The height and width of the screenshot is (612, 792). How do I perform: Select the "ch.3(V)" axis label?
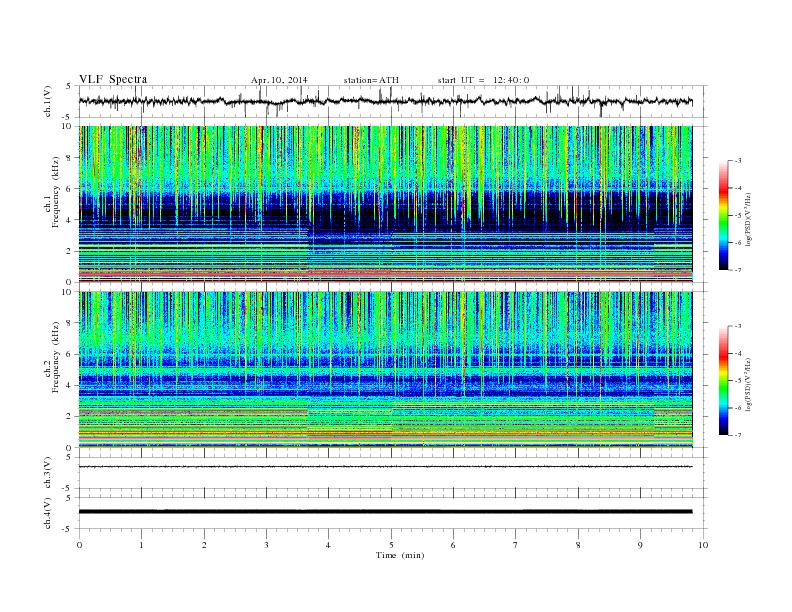pyautogui.click(x=48, y=473)
